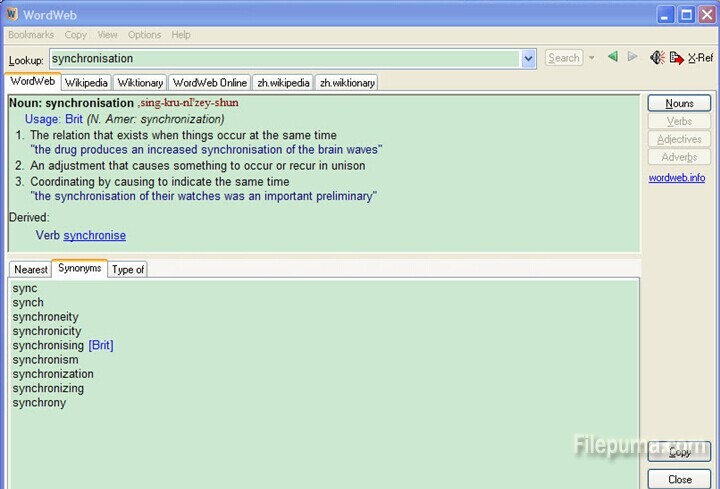Show the Nearest words tab
Image resolution: width=720 pixels, height=489 pixels.
click(31, 270)
